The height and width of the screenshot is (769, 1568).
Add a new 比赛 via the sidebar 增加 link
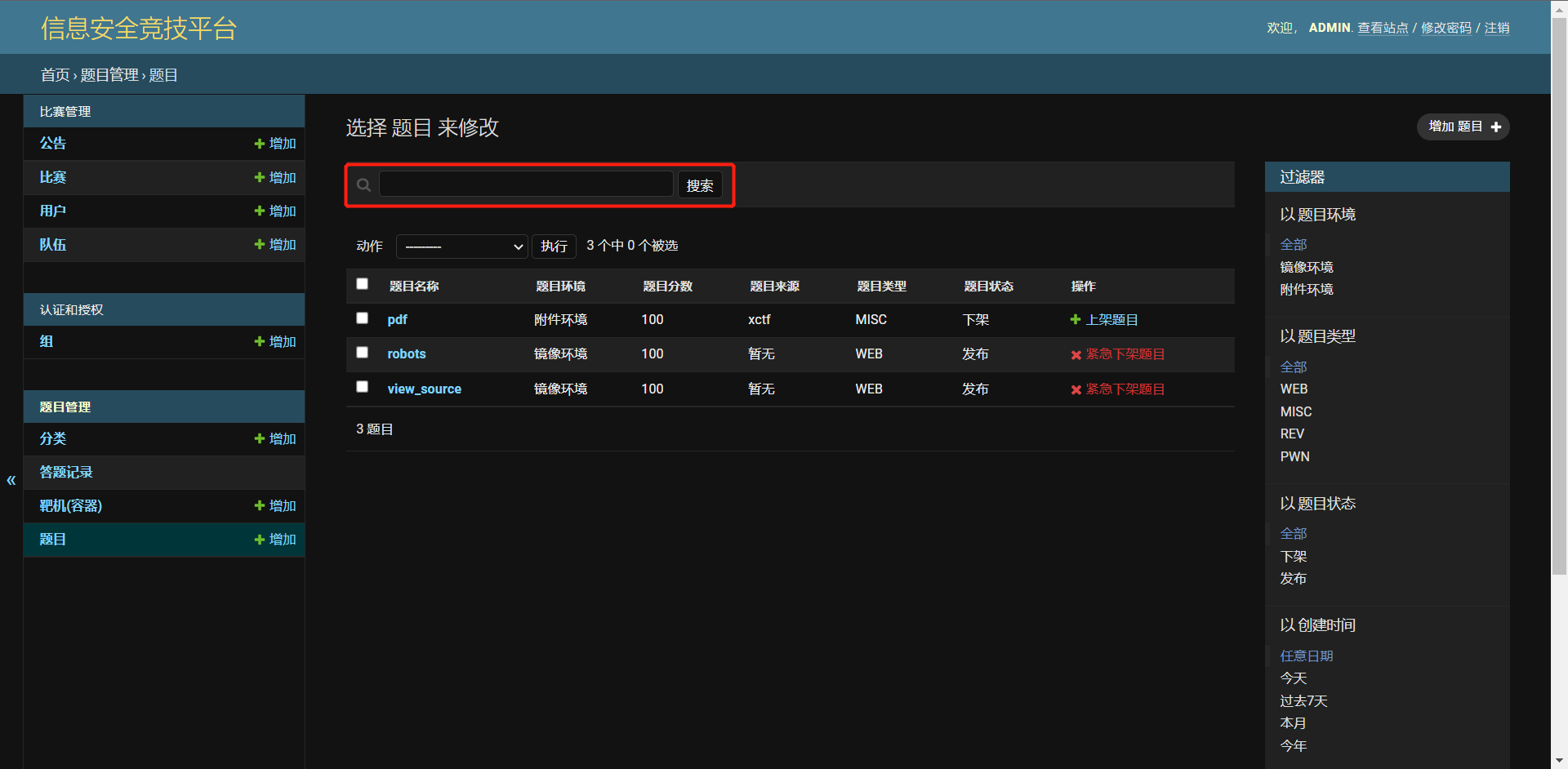[x=275, y=177]
